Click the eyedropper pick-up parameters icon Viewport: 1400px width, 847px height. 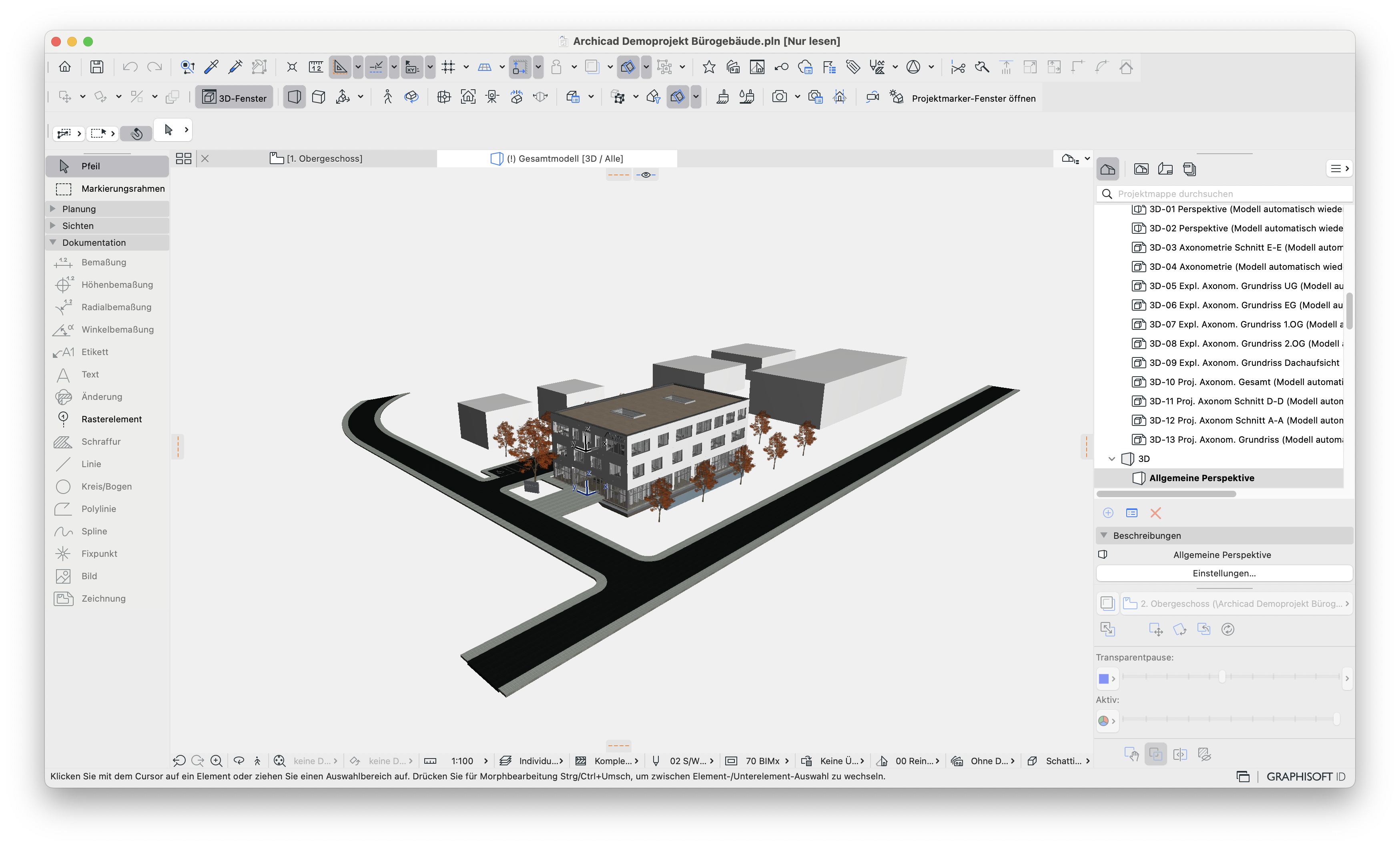click(x=211, y=67)
